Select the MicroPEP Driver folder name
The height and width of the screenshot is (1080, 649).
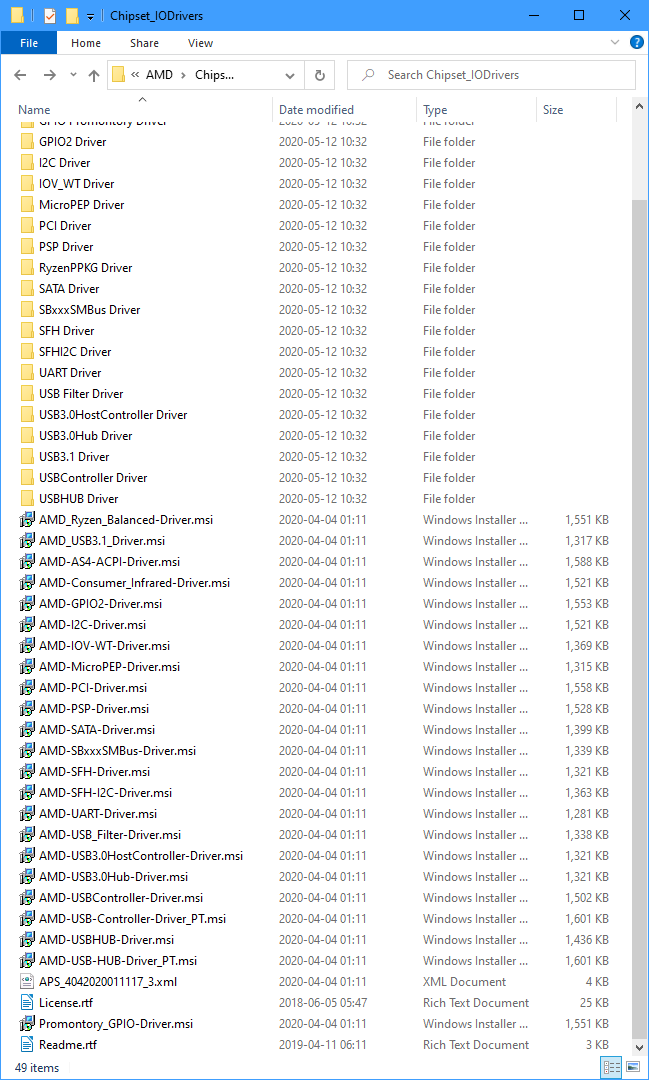click(82, 205)
